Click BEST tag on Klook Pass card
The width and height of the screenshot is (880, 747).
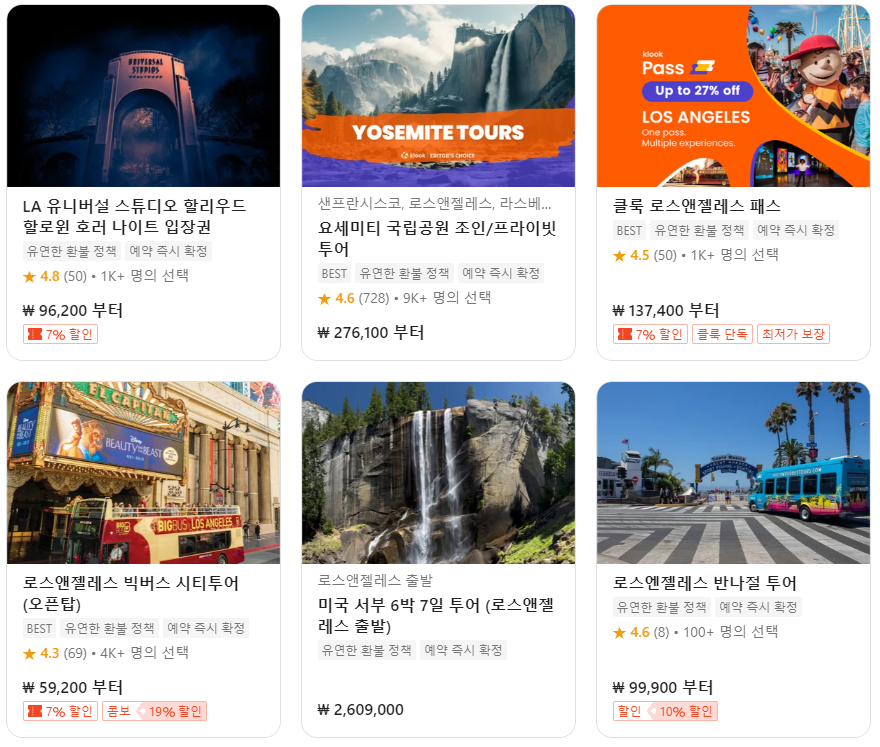tap(629, 230)
